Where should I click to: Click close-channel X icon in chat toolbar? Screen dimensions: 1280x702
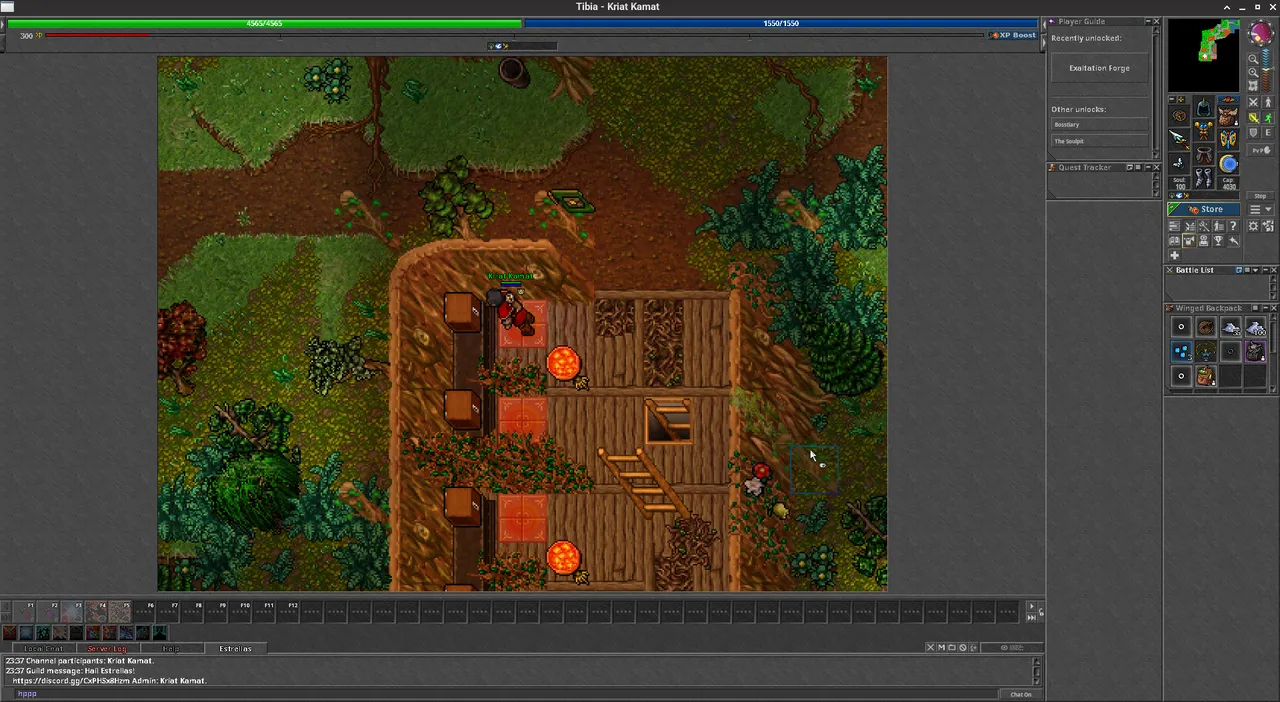930,647
